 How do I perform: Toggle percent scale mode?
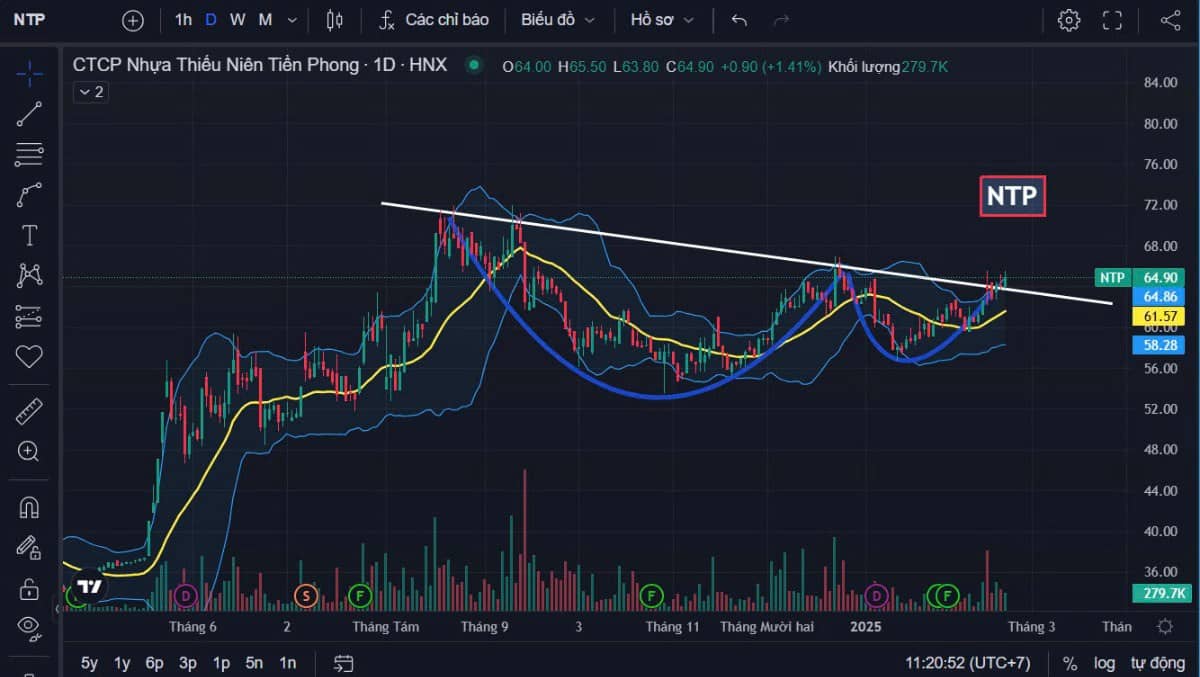click(1070, 663)
